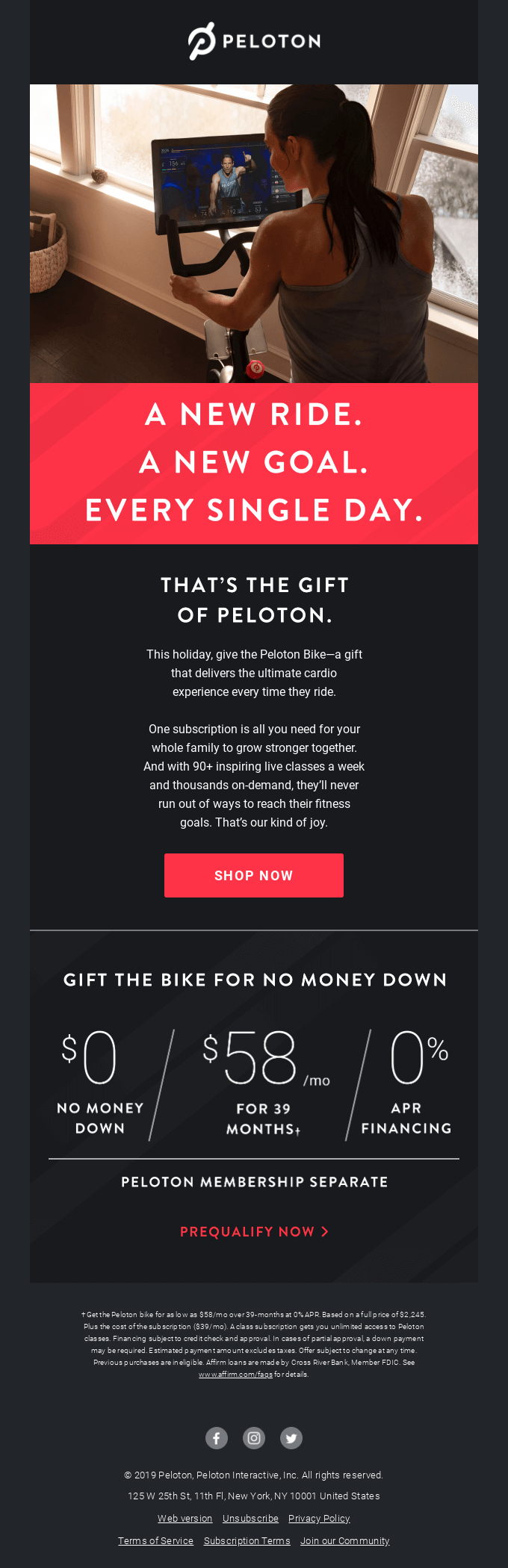508x1568 pixels.
Task: Open the Instagram social icon
Action: point(254,1438)
